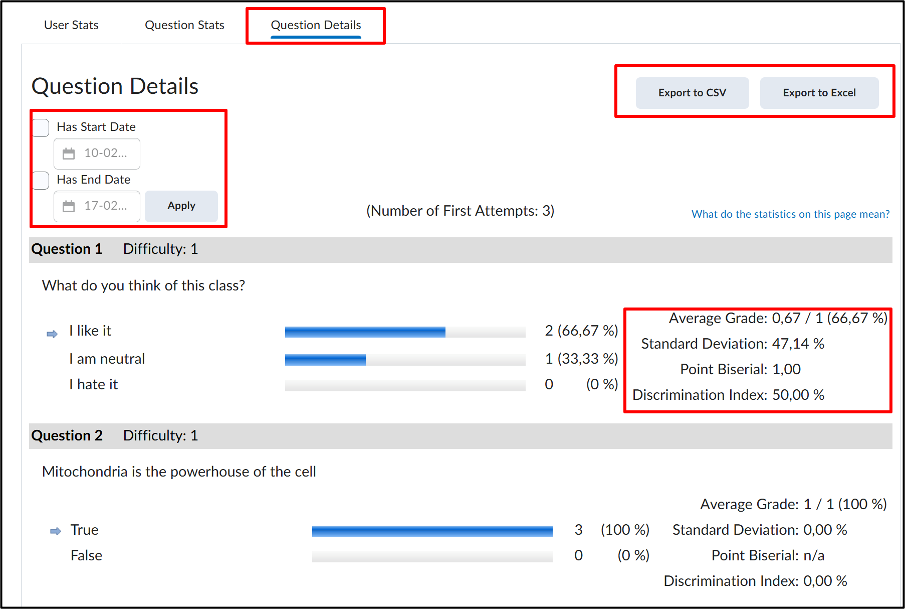Screen dimensions: 906x610
Task: Click the arrow icon next to True
Action: click(55, 531)
